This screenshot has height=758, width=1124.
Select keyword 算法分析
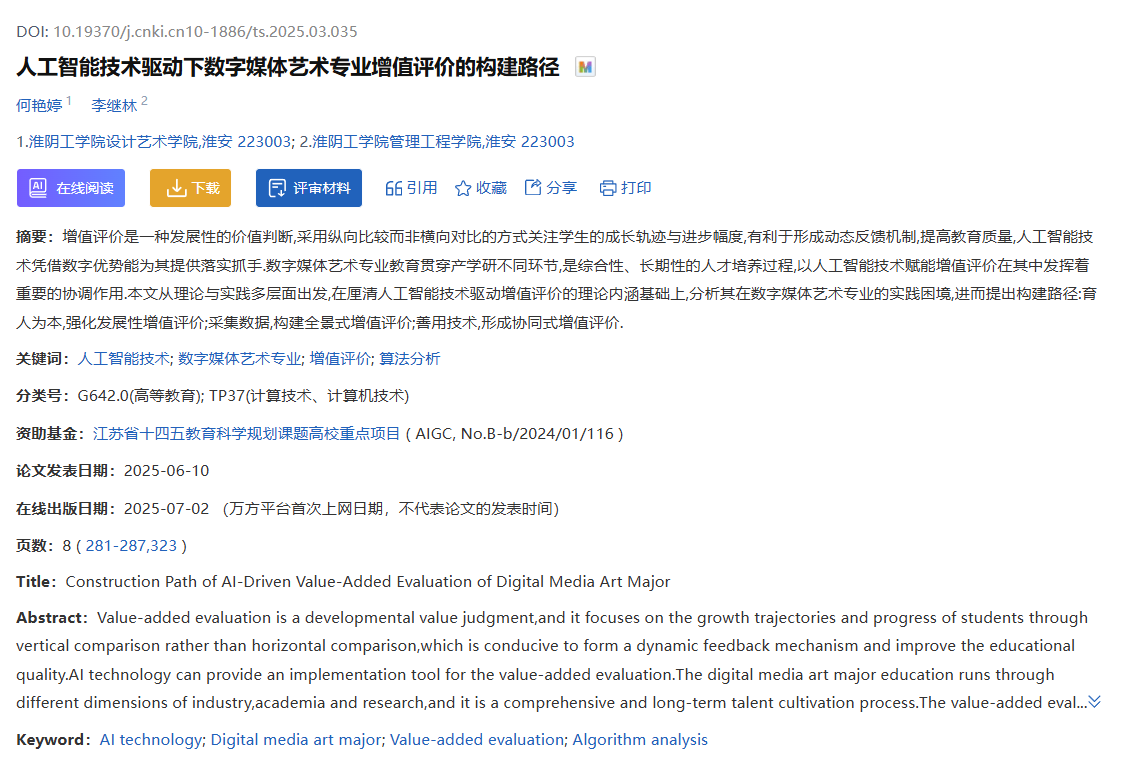(409, 358)
